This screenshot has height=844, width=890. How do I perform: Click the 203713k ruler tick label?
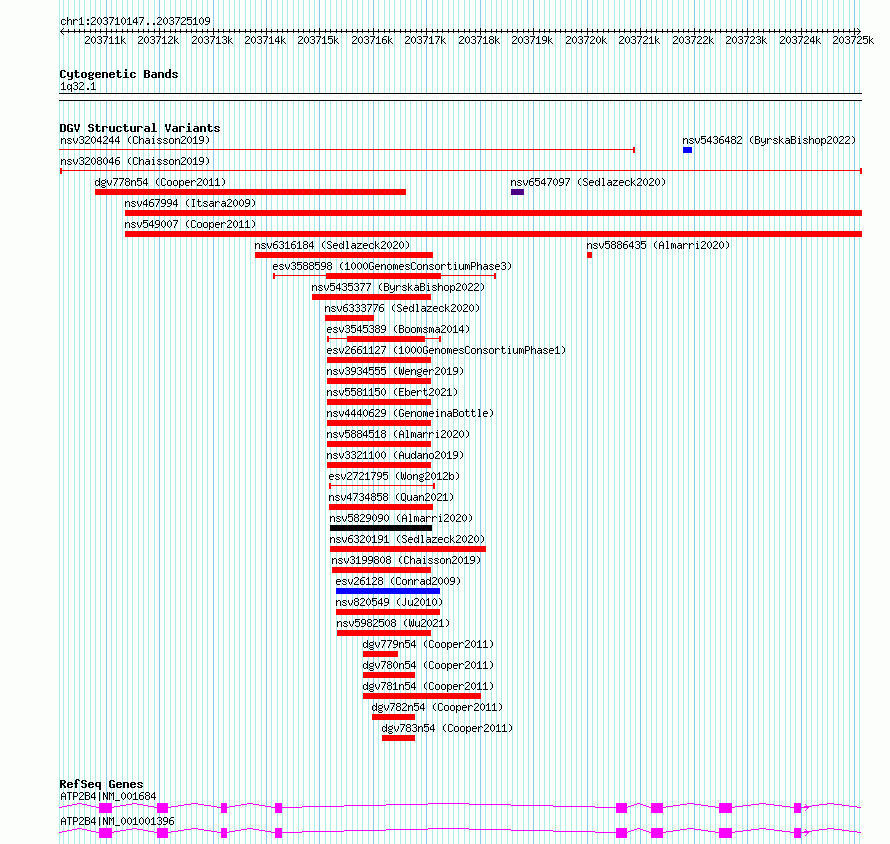[212, 40]
